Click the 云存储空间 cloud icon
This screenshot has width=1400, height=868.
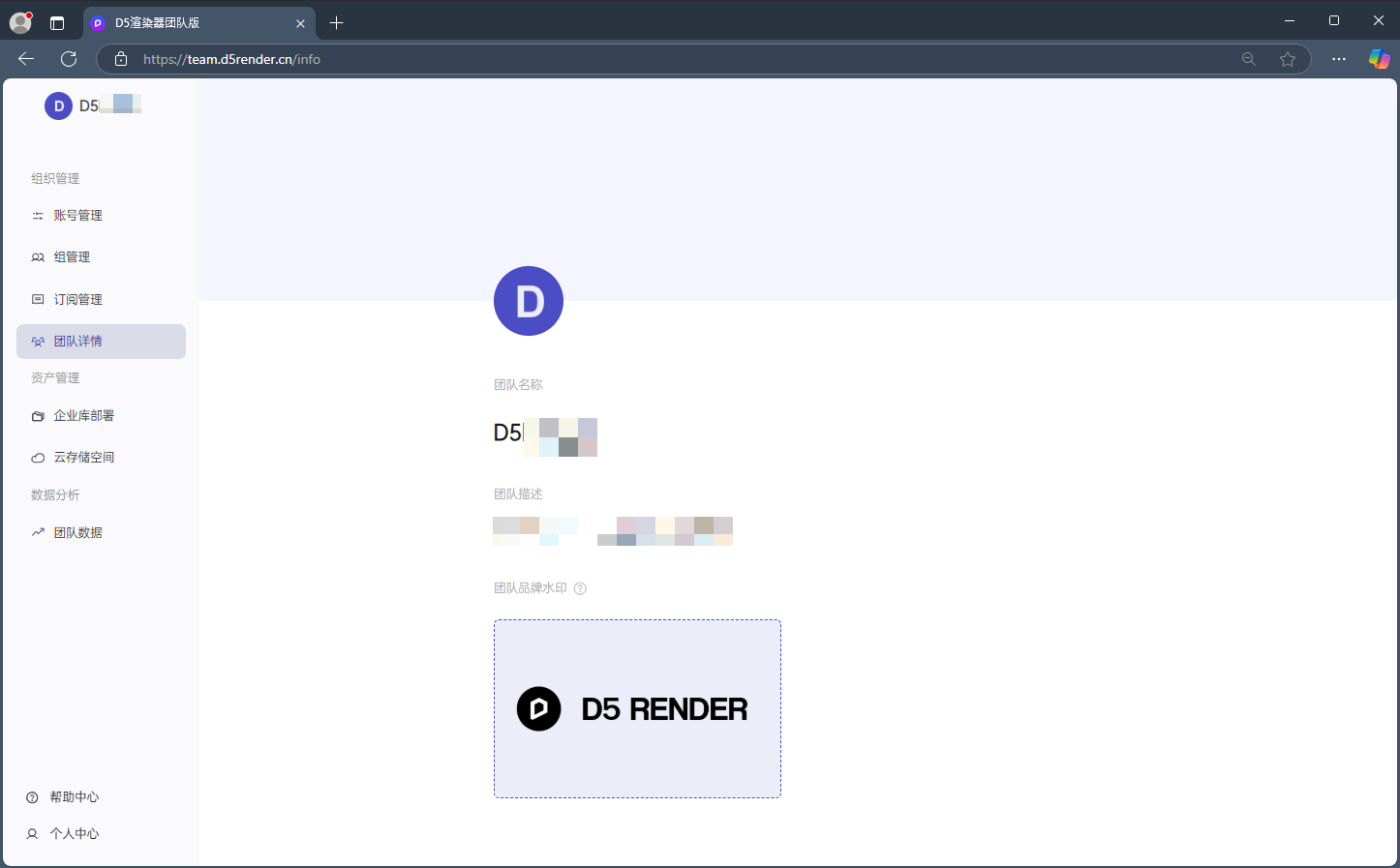38,458
